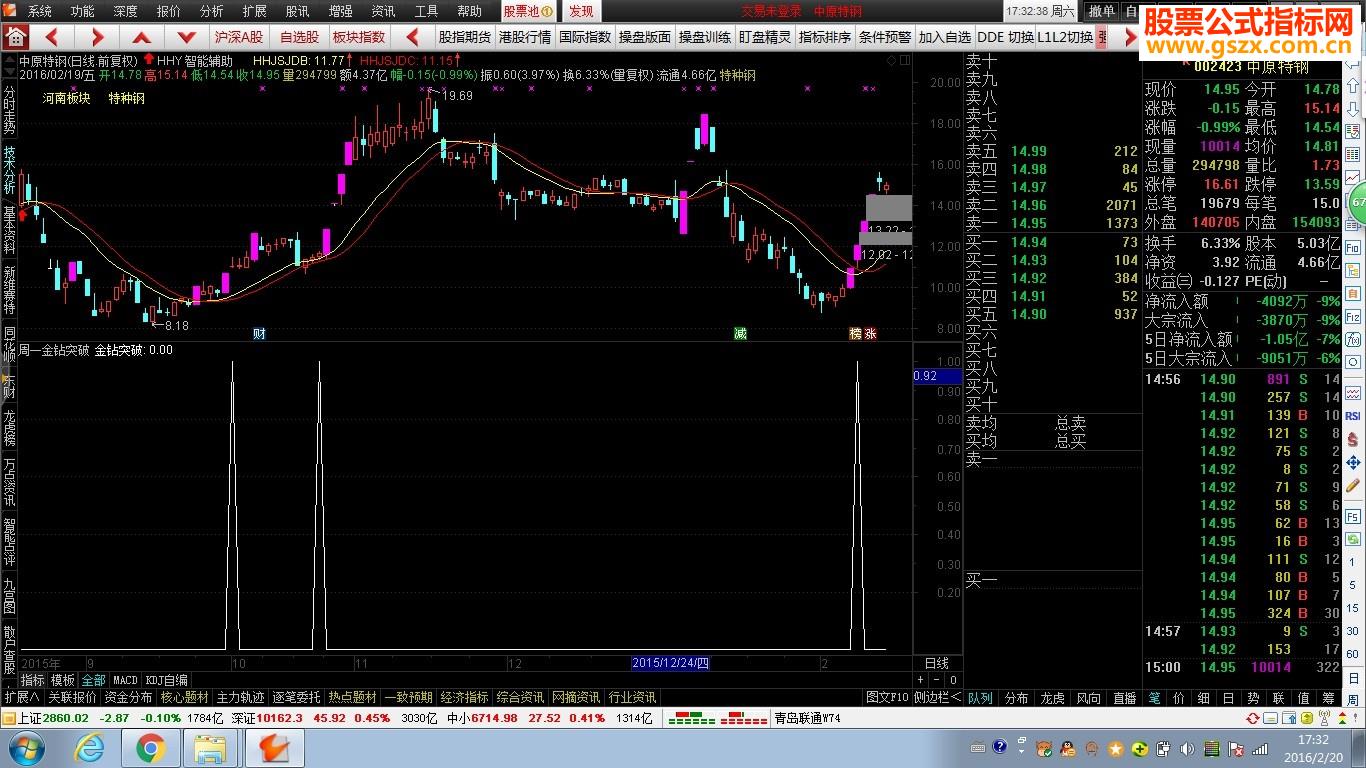Viewport: 1366px width, 768px height.
Task: Open the 功能 menu
Action: [82, 11]
